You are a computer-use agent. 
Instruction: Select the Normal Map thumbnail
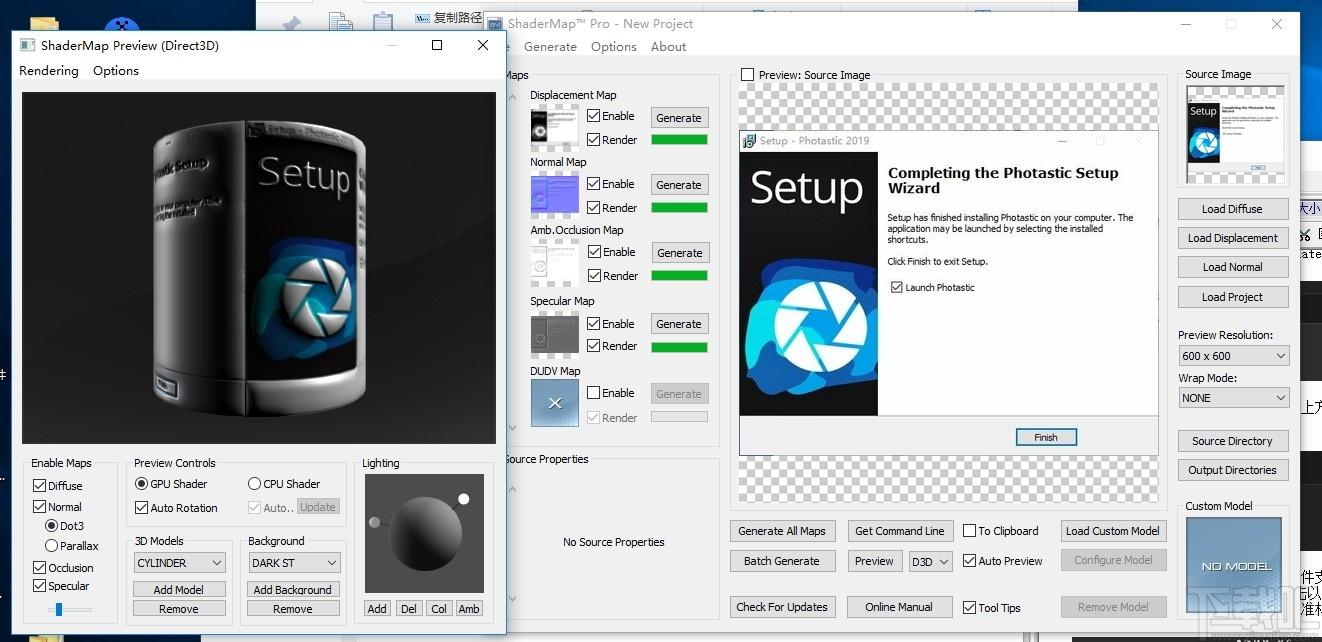[554, 195]
